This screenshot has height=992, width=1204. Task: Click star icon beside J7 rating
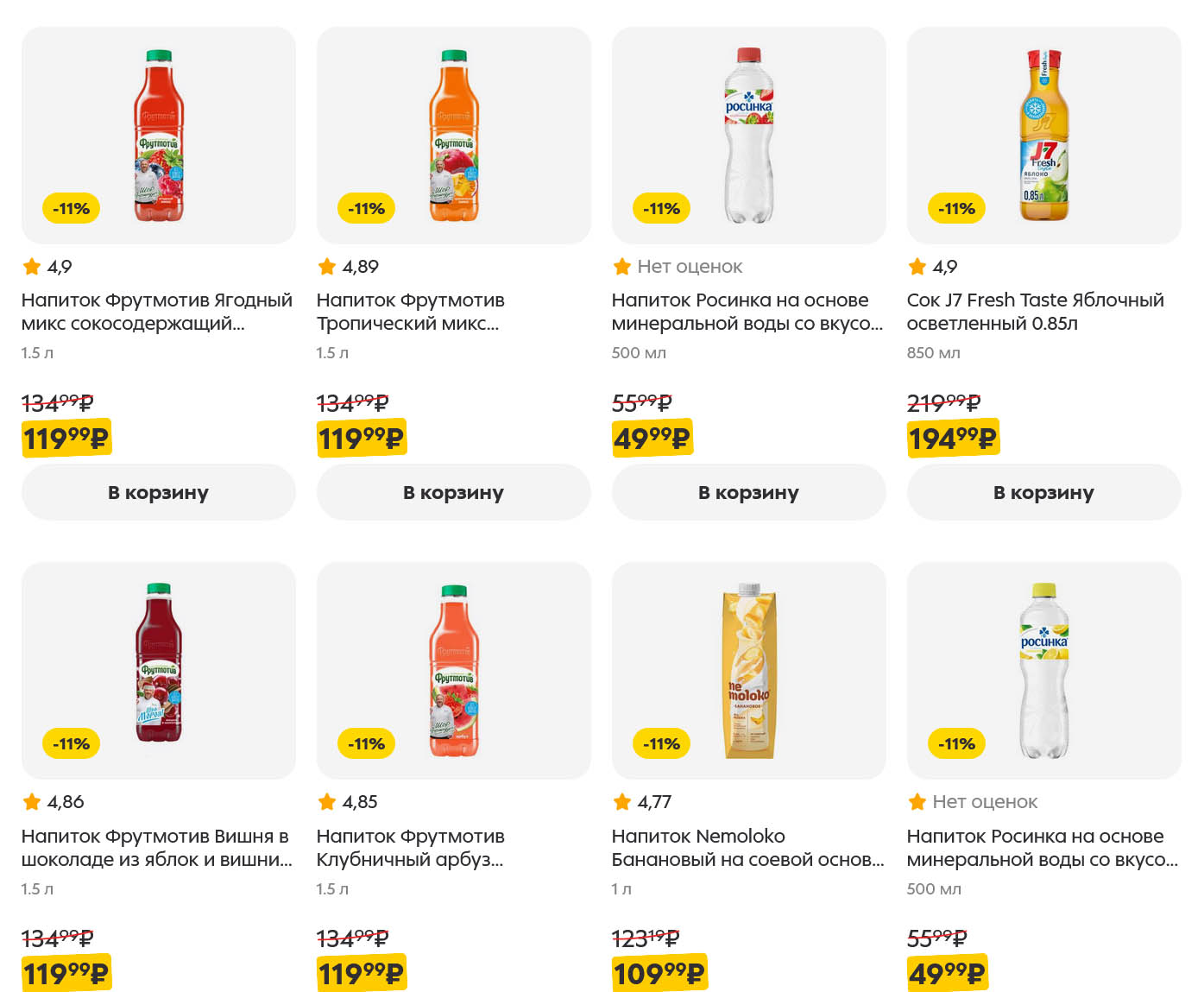917,267
